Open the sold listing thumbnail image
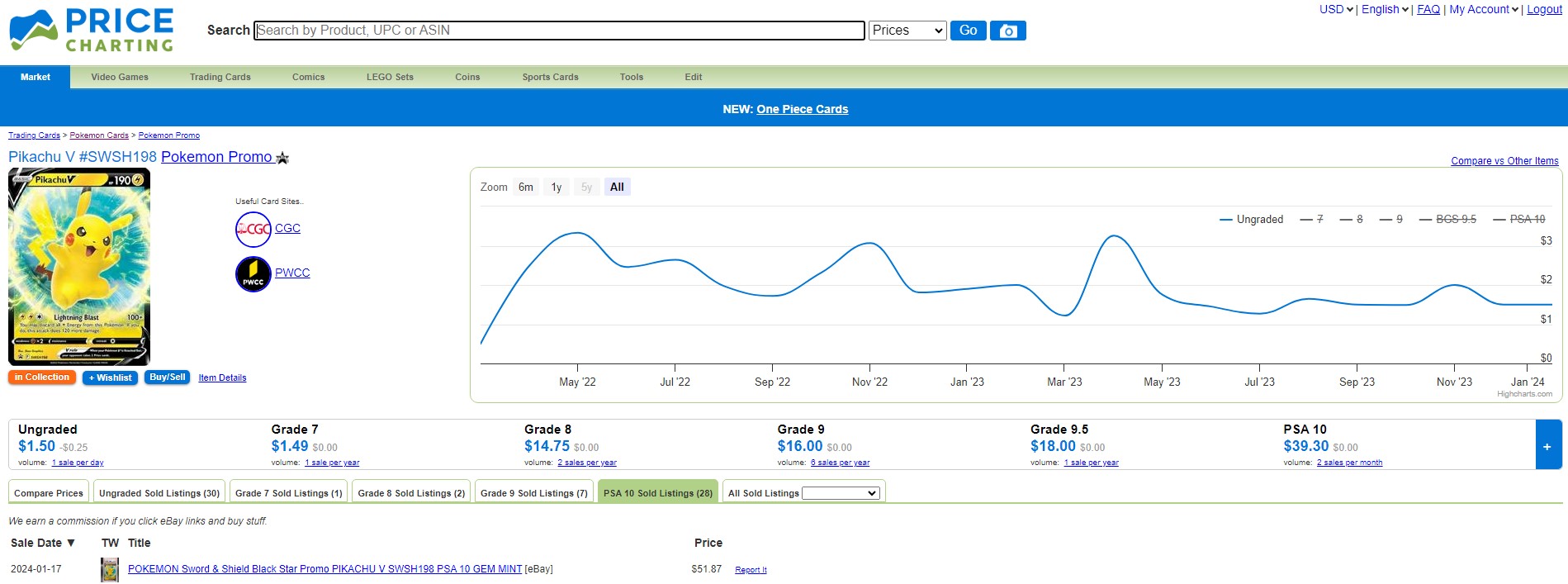The height and width of the screenshot is (584, 1568). click(109, 569)
